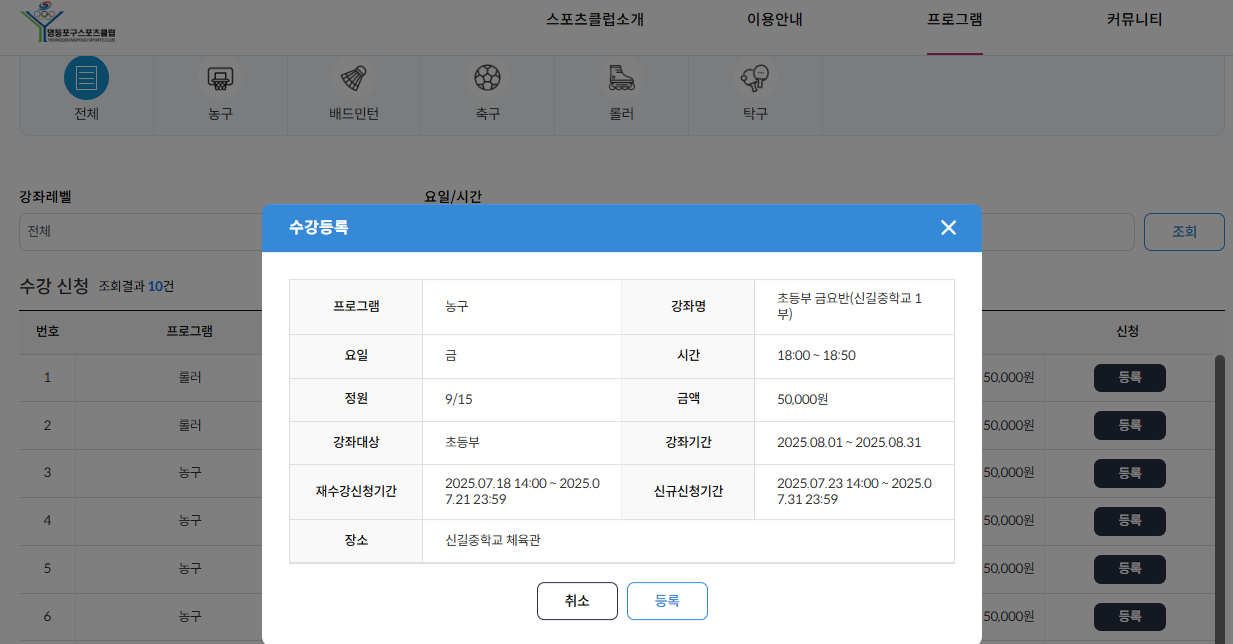Click the 조회 search button

pyautogui.click(x=1184, y=231)
